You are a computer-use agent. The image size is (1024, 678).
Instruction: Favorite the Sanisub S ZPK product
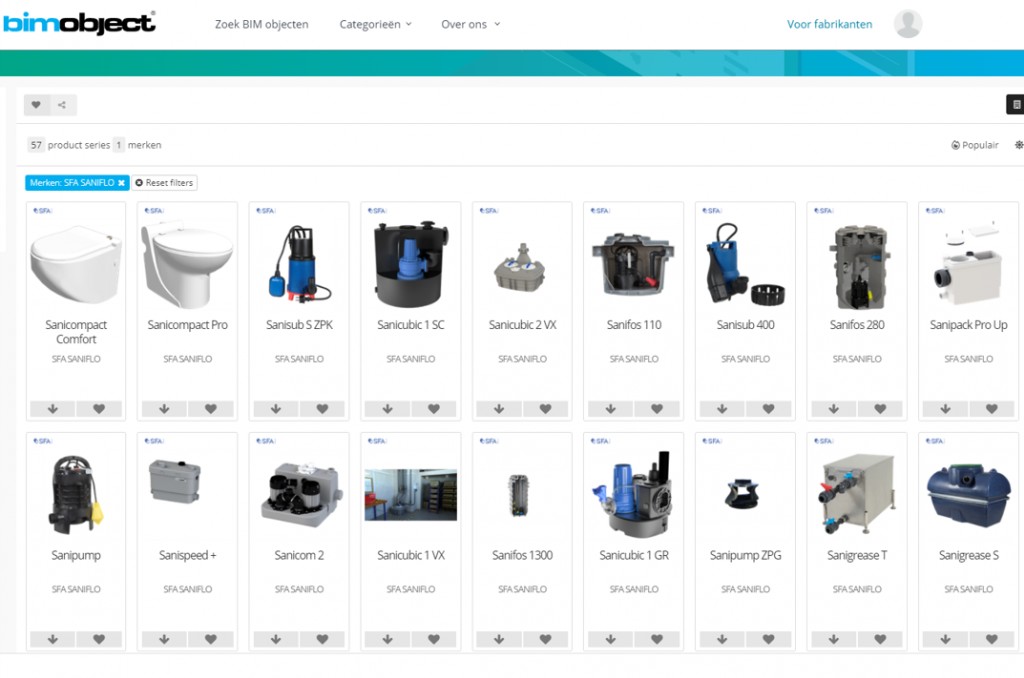(x=322, y=409)
